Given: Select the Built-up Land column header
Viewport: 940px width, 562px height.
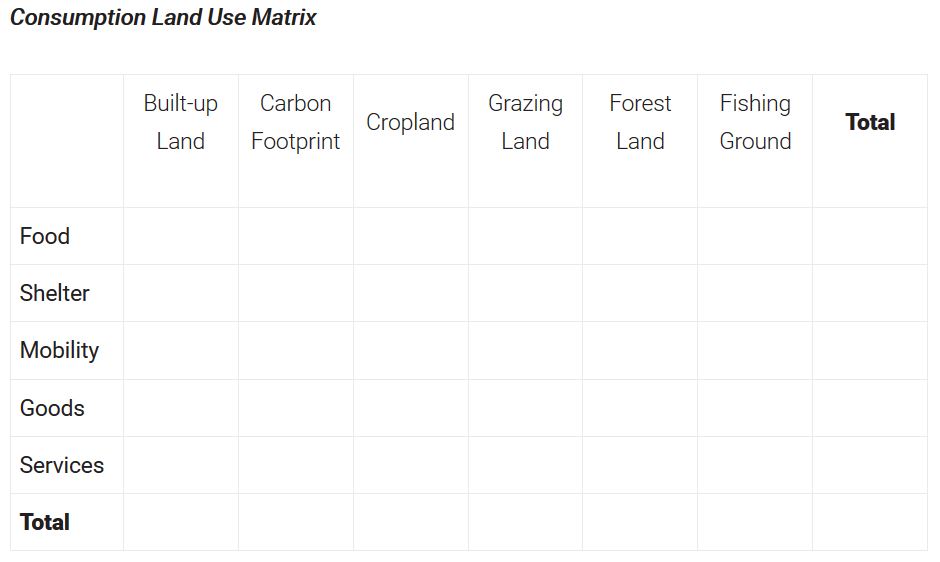Looking at the screenshot, I should point(180,122).
